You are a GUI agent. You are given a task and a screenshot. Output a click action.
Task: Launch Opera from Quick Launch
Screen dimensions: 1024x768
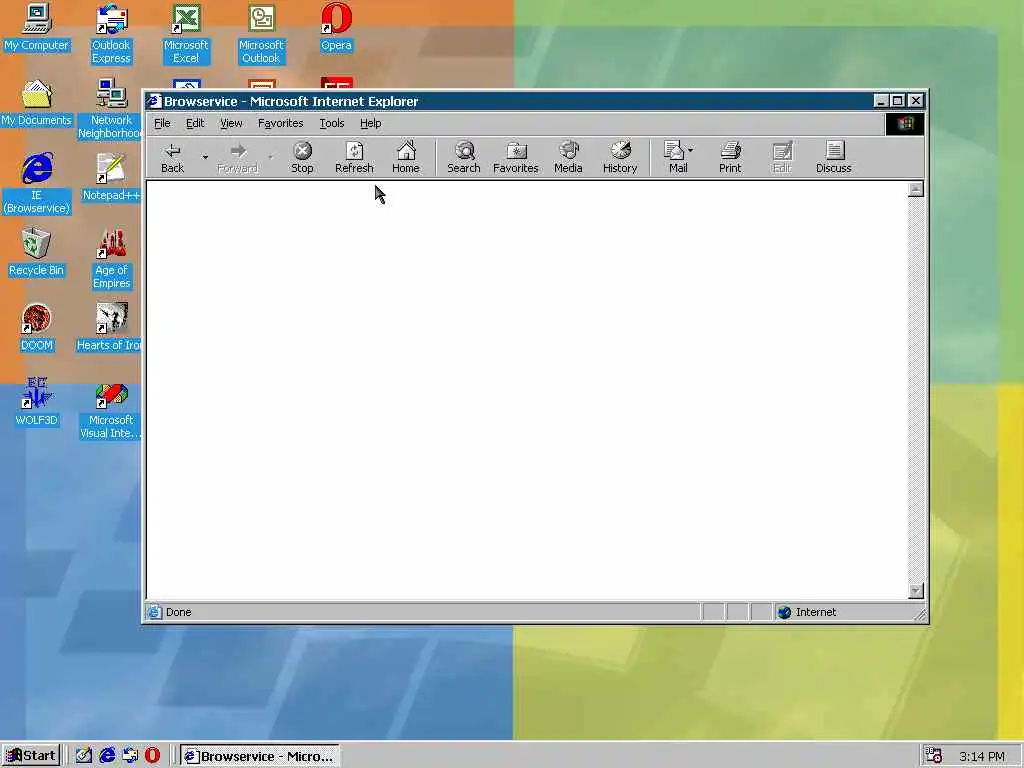click(152, 756)
